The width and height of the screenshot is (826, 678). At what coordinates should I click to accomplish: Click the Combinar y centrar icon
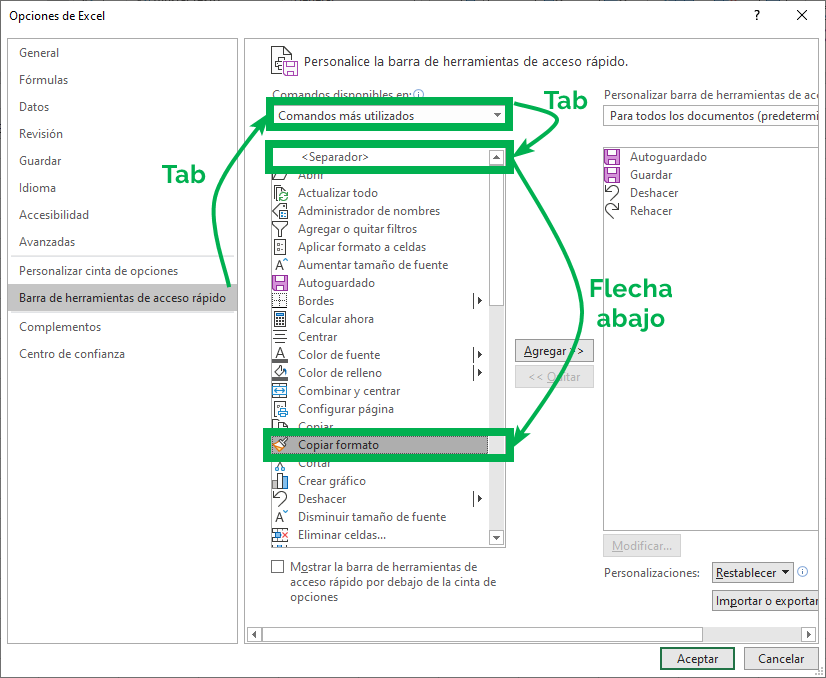[280, 391]
